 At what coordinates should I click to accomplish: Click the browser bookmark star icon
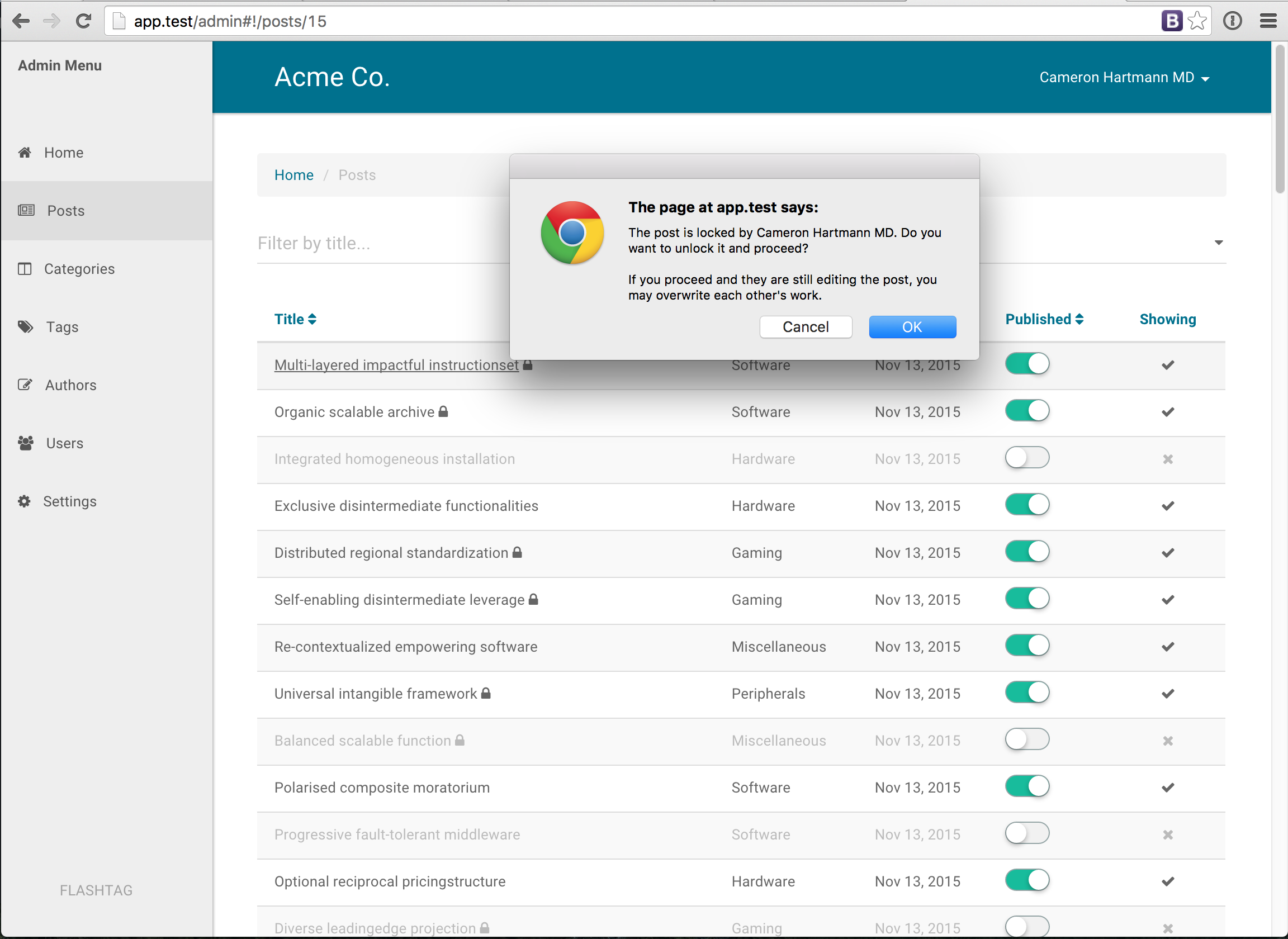[1196, 21]
